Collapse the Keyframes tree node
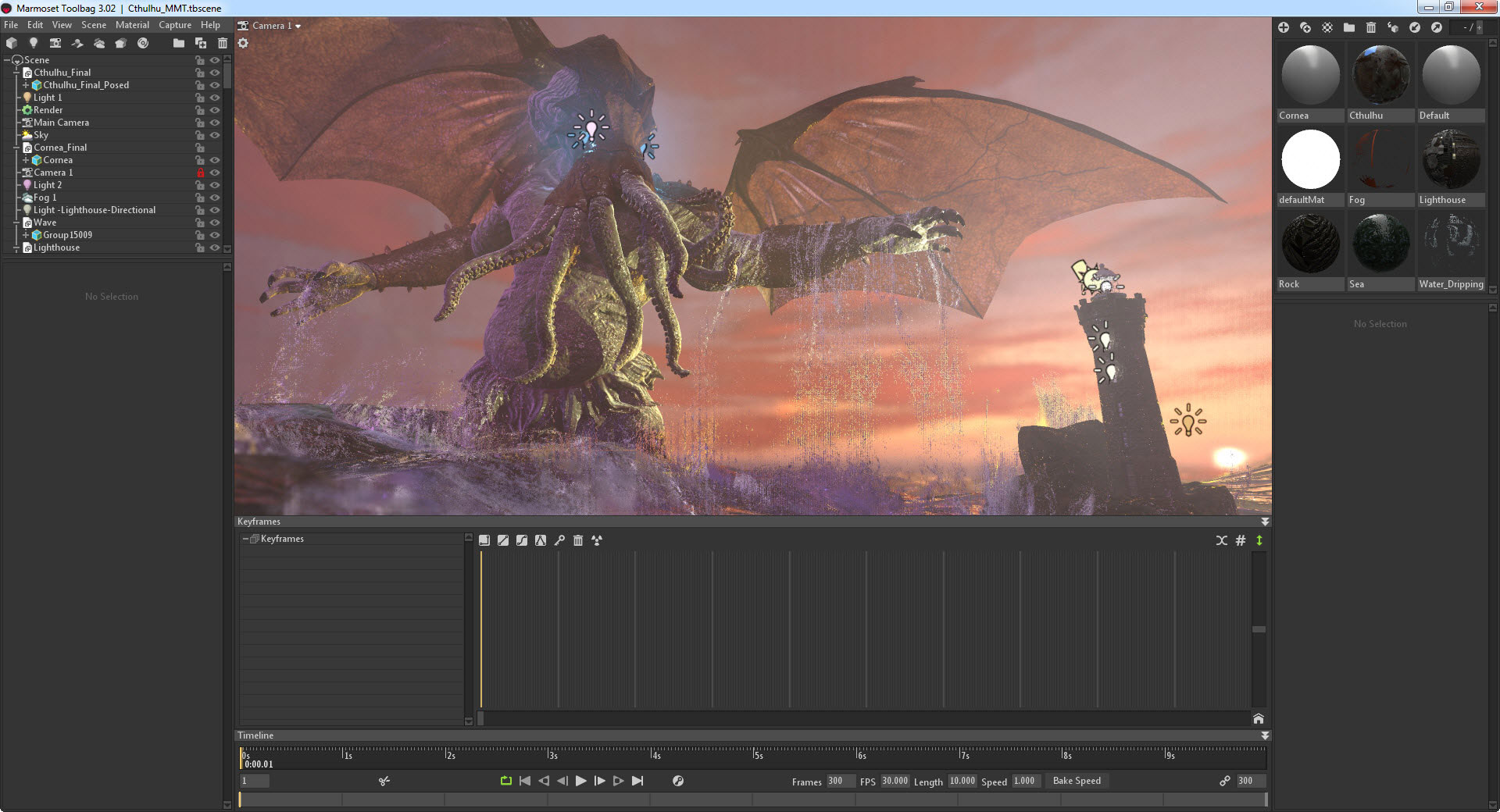This screenshot has height=812, width=1500. [245, 539]
